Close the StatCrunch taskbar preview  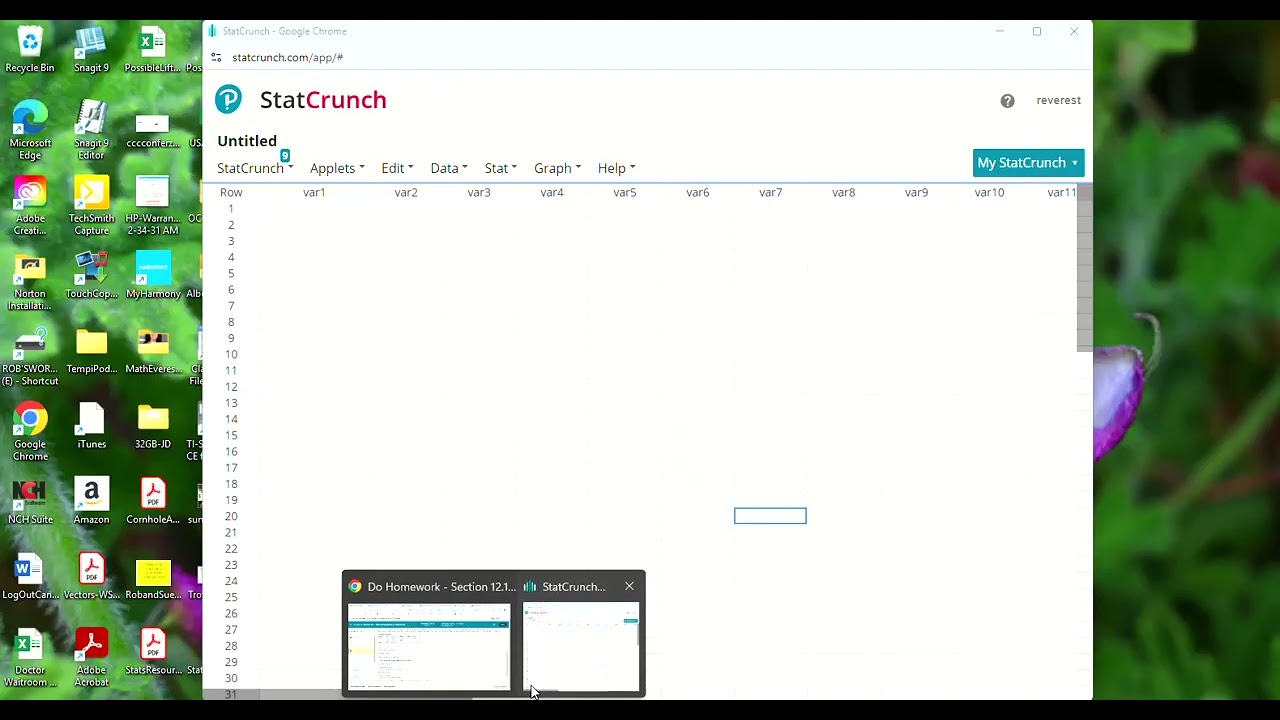pyautogui.click(x=629, y=586)
